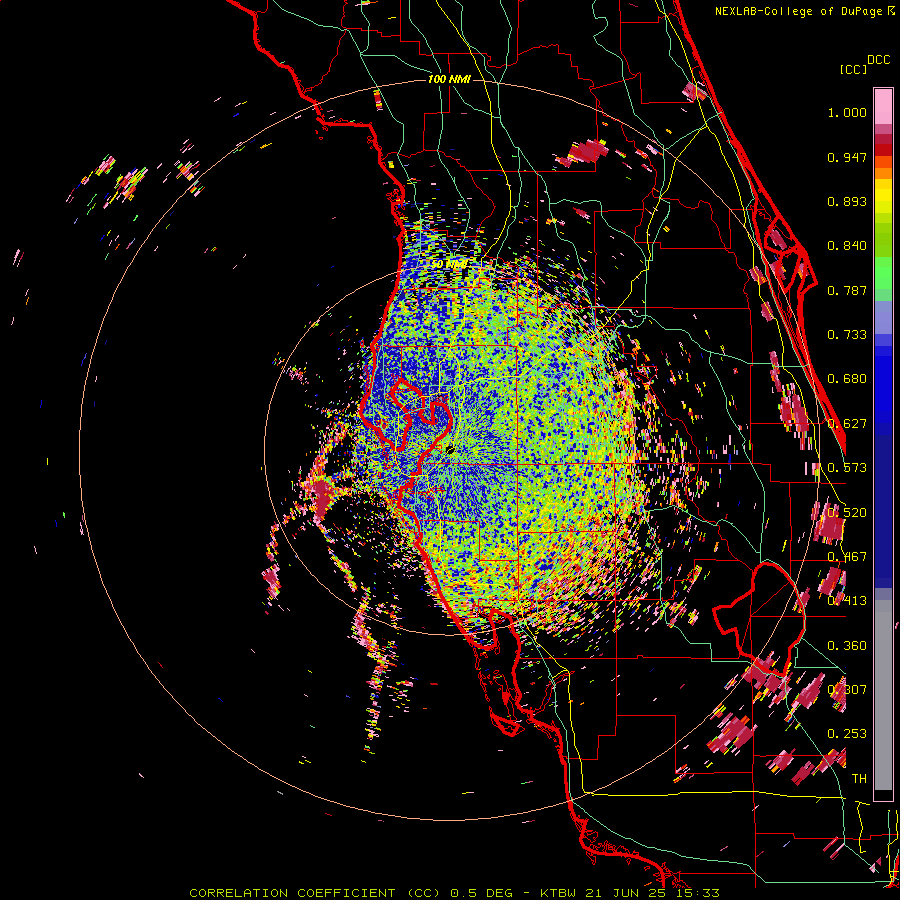Click the 0.573 scale value

click(847, 468)
